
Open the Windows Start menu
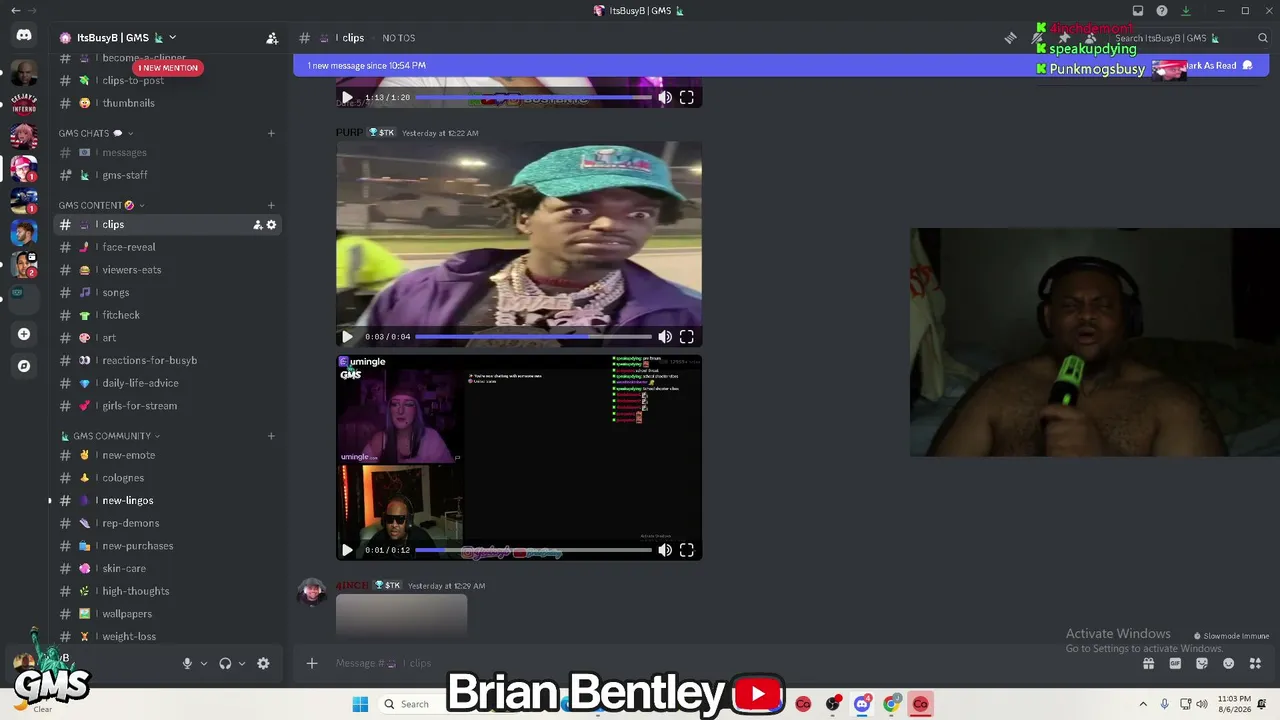360,704
